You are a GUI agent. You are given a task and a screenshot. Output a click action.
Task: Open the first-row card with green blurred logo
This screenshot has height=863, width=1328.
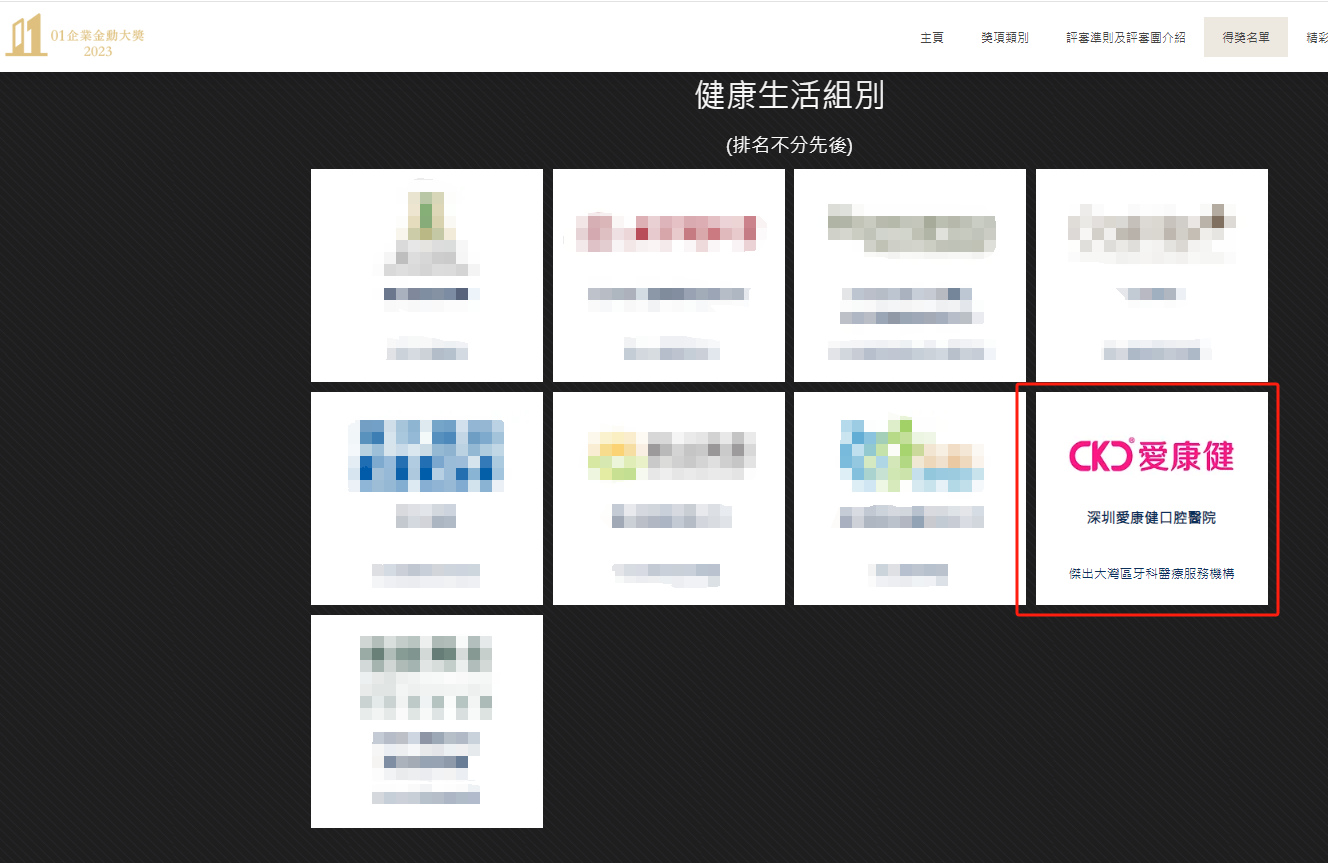coord(427,275)
